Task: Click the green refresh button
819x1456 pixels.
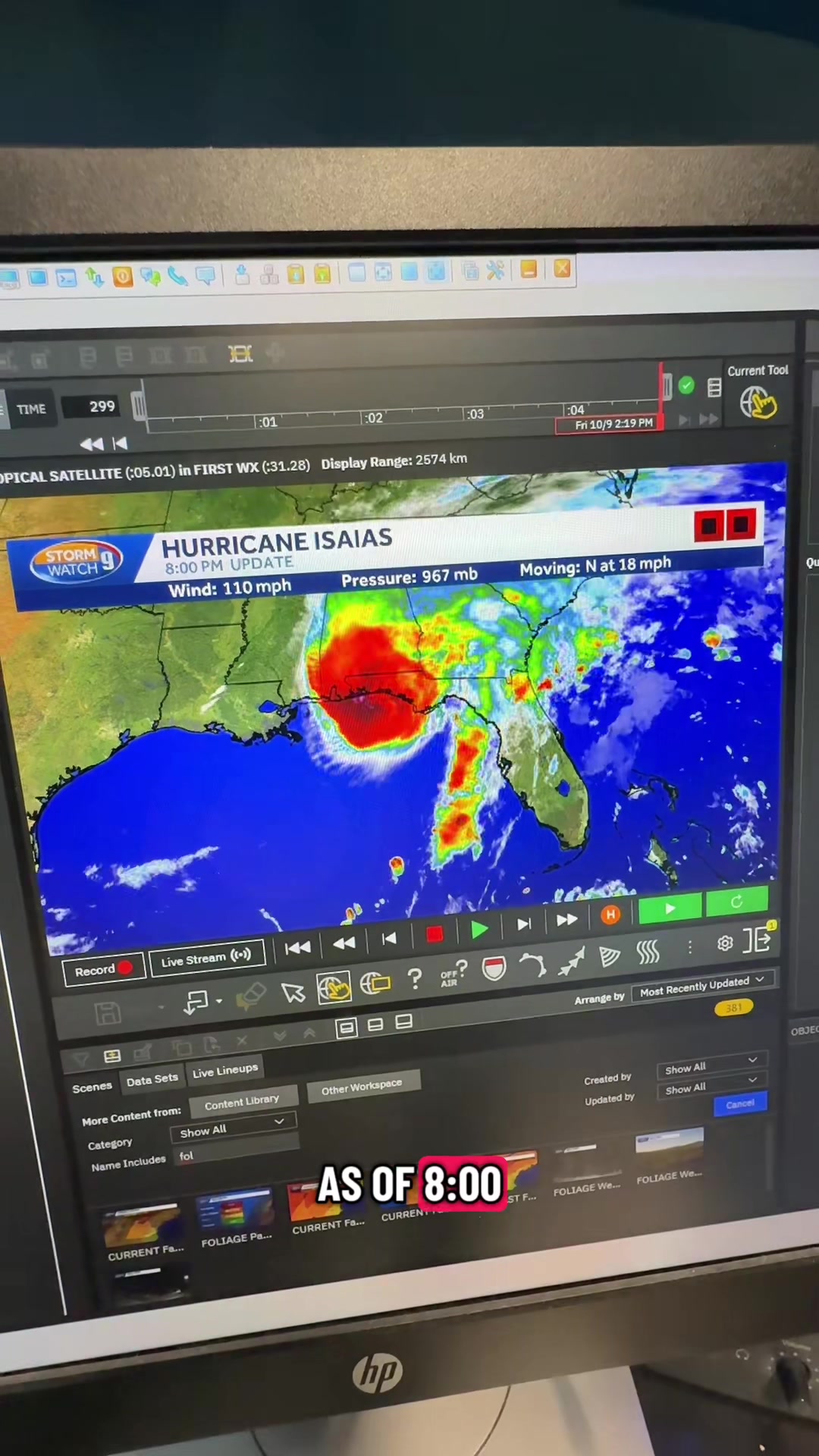Action: point(736,902)
